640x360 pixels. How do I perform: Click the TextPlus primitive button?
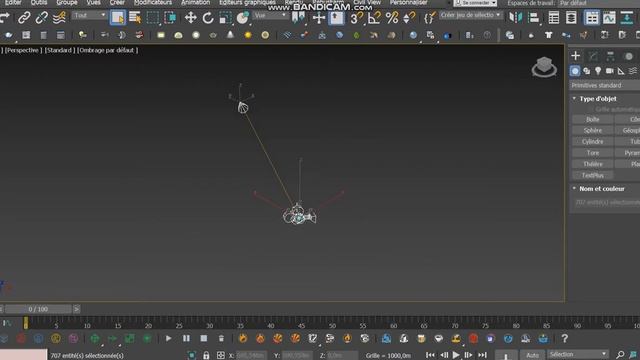click(593, 175)
